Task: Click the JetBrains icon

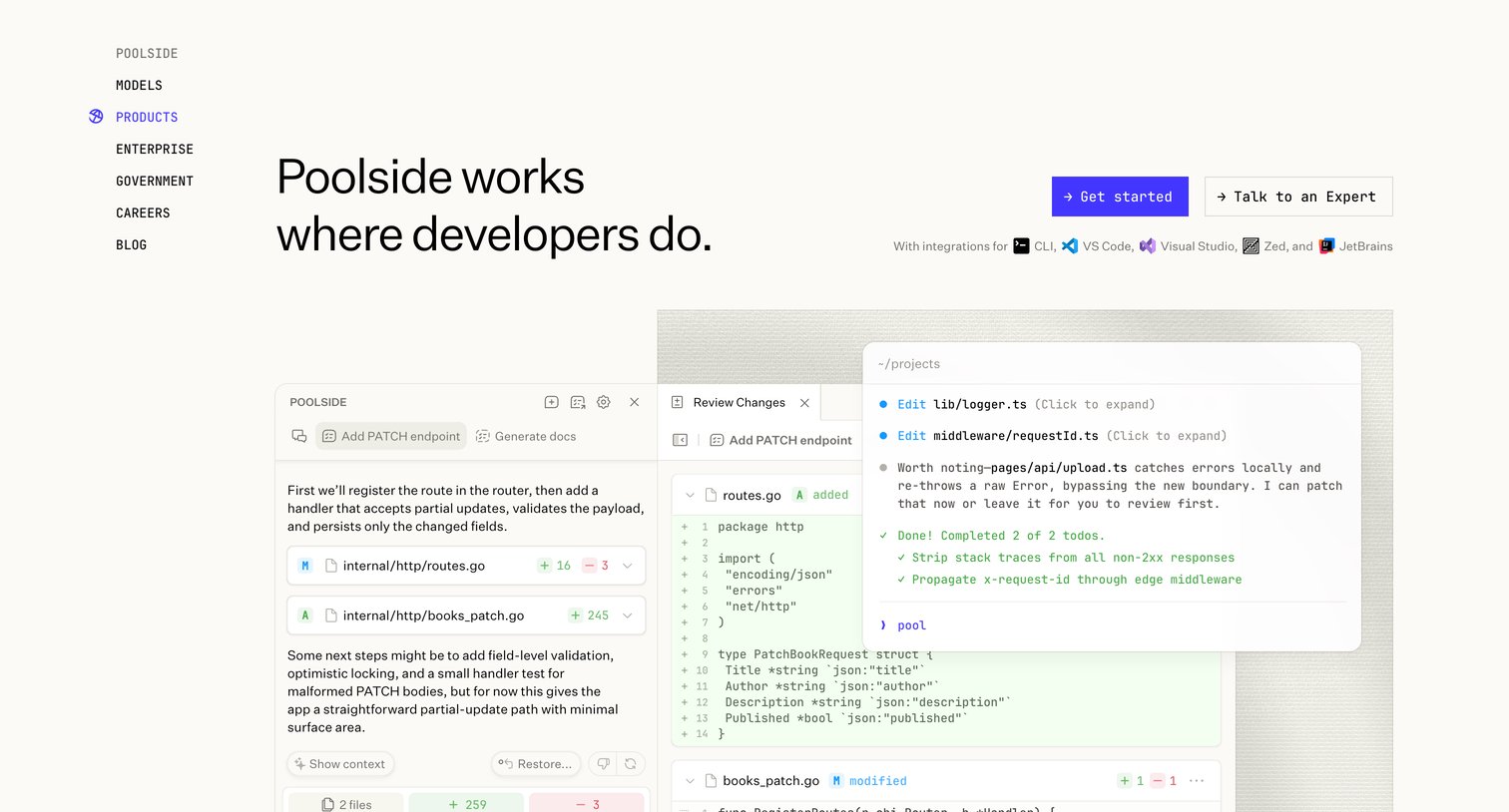Action: pyautogui.click(x=1326, y=245)
